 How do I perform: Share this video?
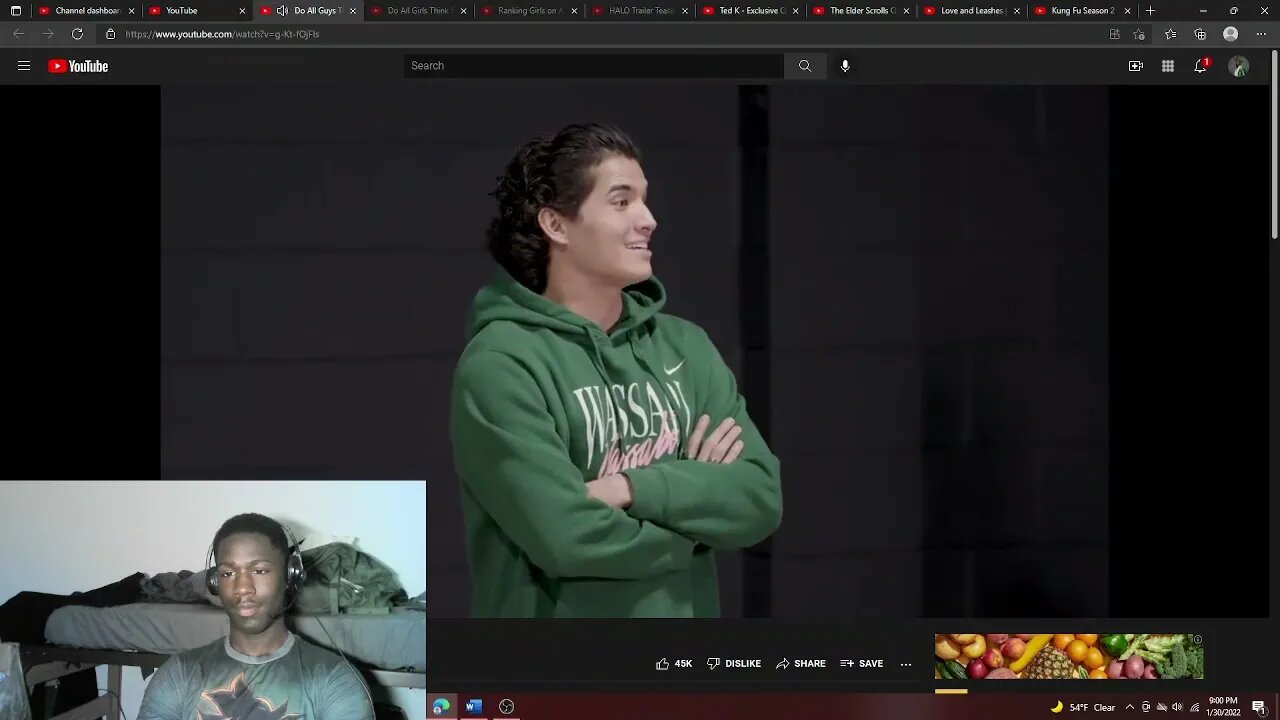pyautogui.click(x=801, y=663)
